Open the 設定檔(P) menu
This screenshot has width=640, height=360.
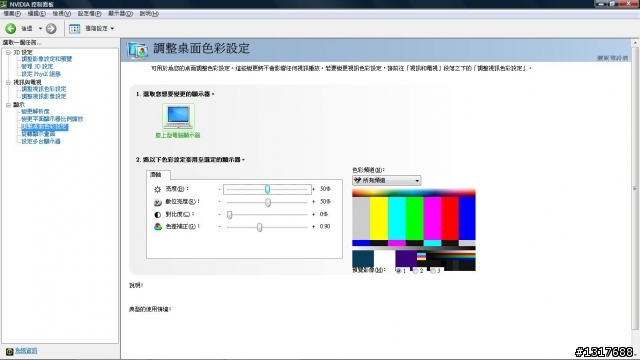(x=89, y=13)
